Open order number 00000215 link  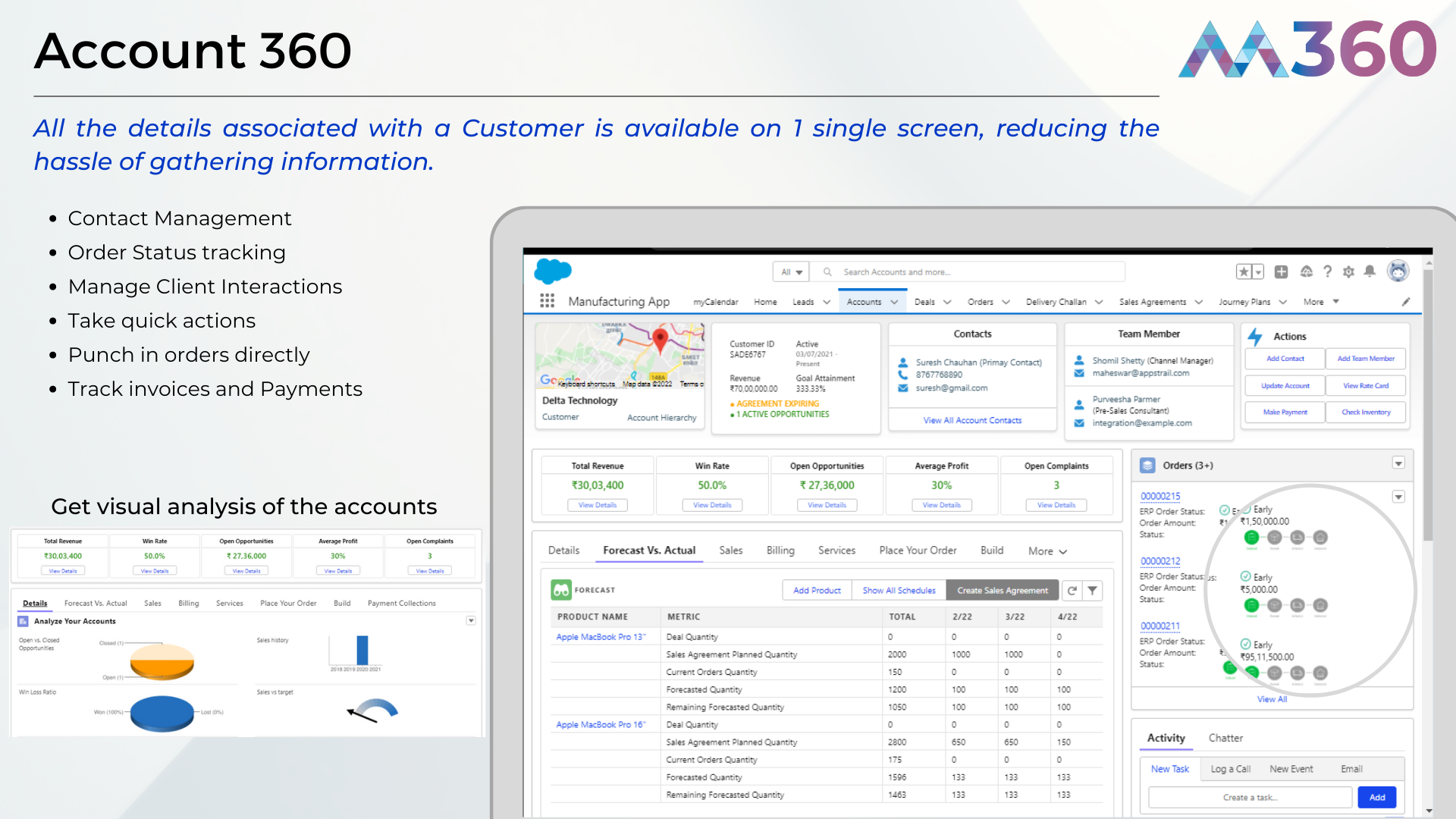click(1160, 497)
